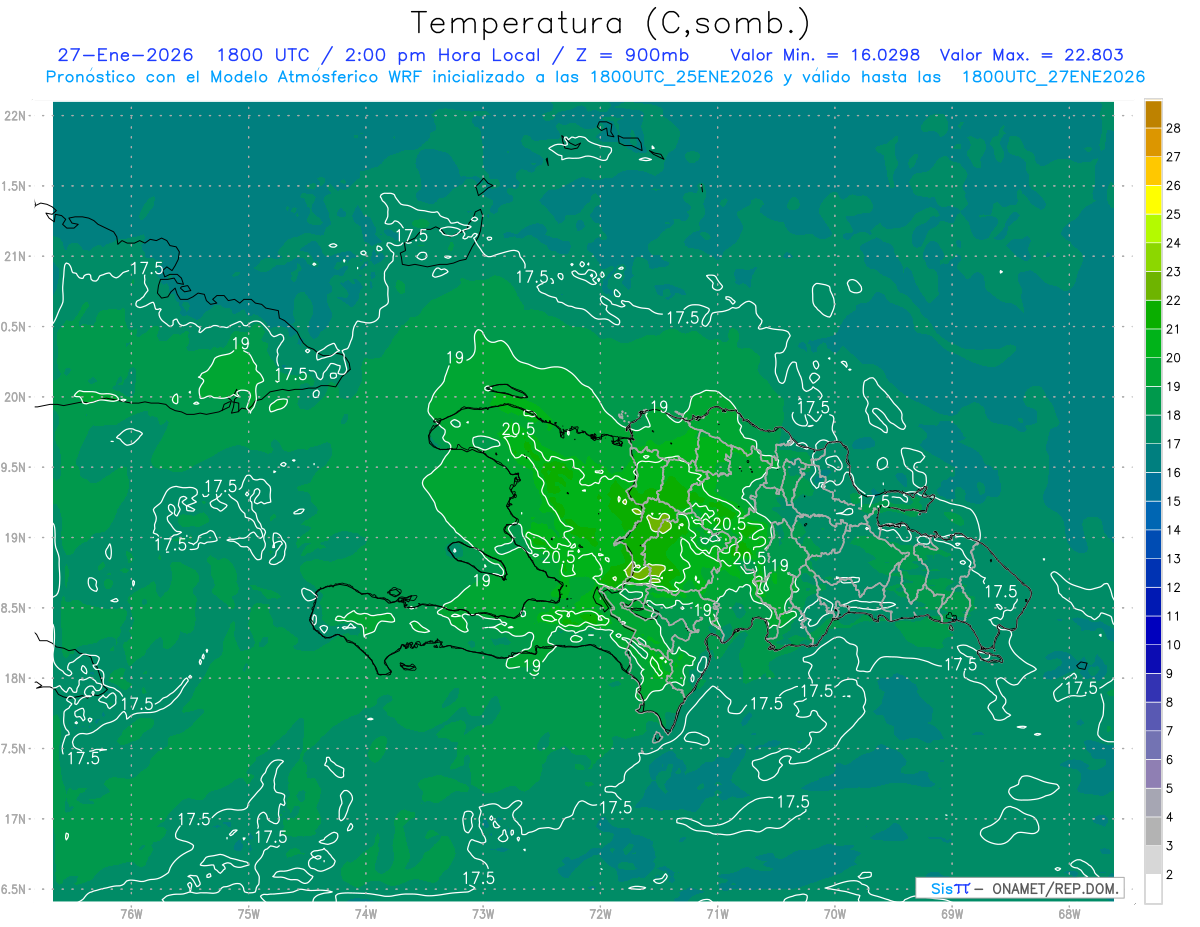Click the '72W' longitude axis label
Image resolution: width=1200 pixels, height=927 pixels.
[x=600, y=914]
